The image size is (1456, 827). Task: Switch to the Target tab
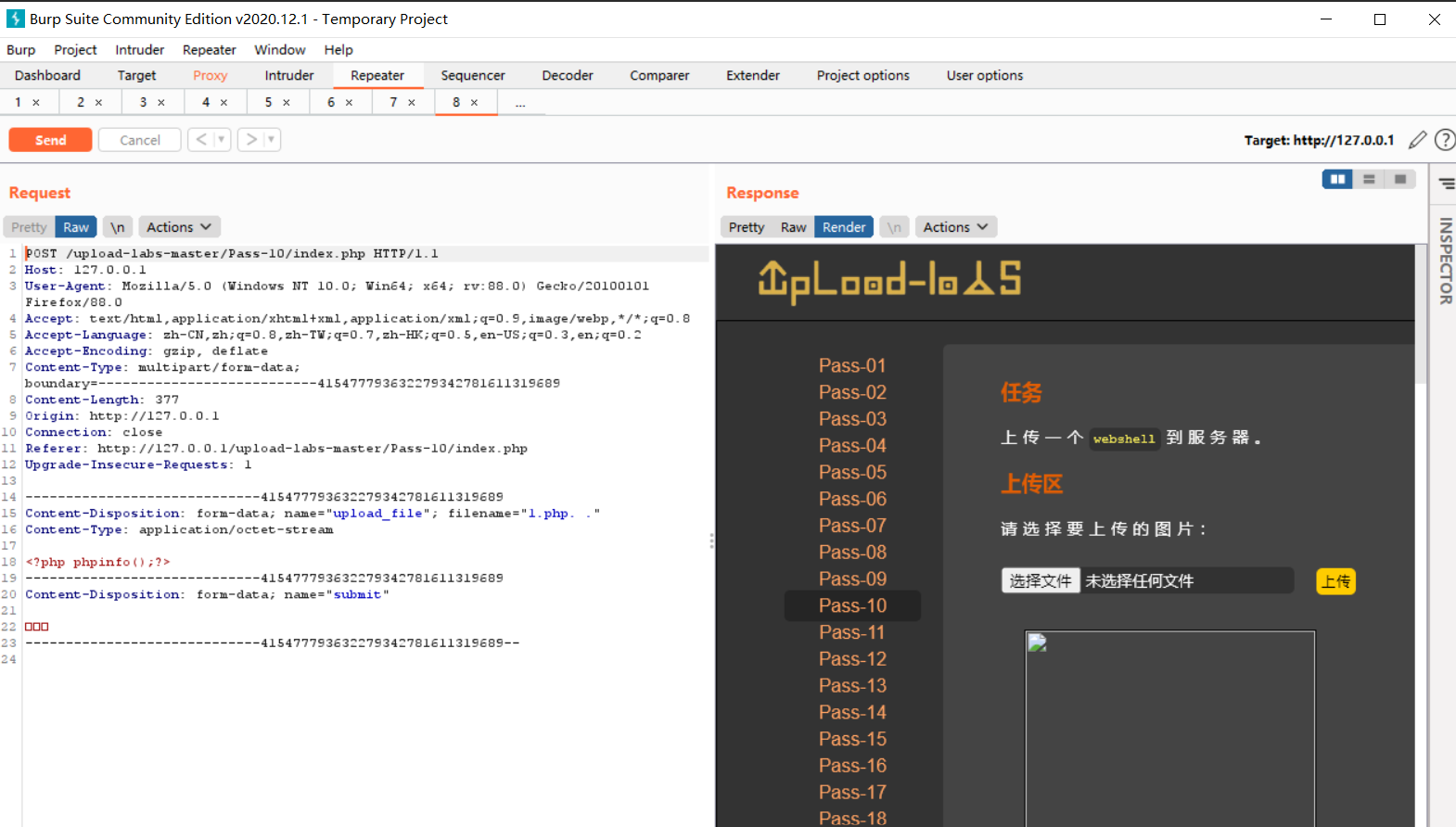(137, 76)
